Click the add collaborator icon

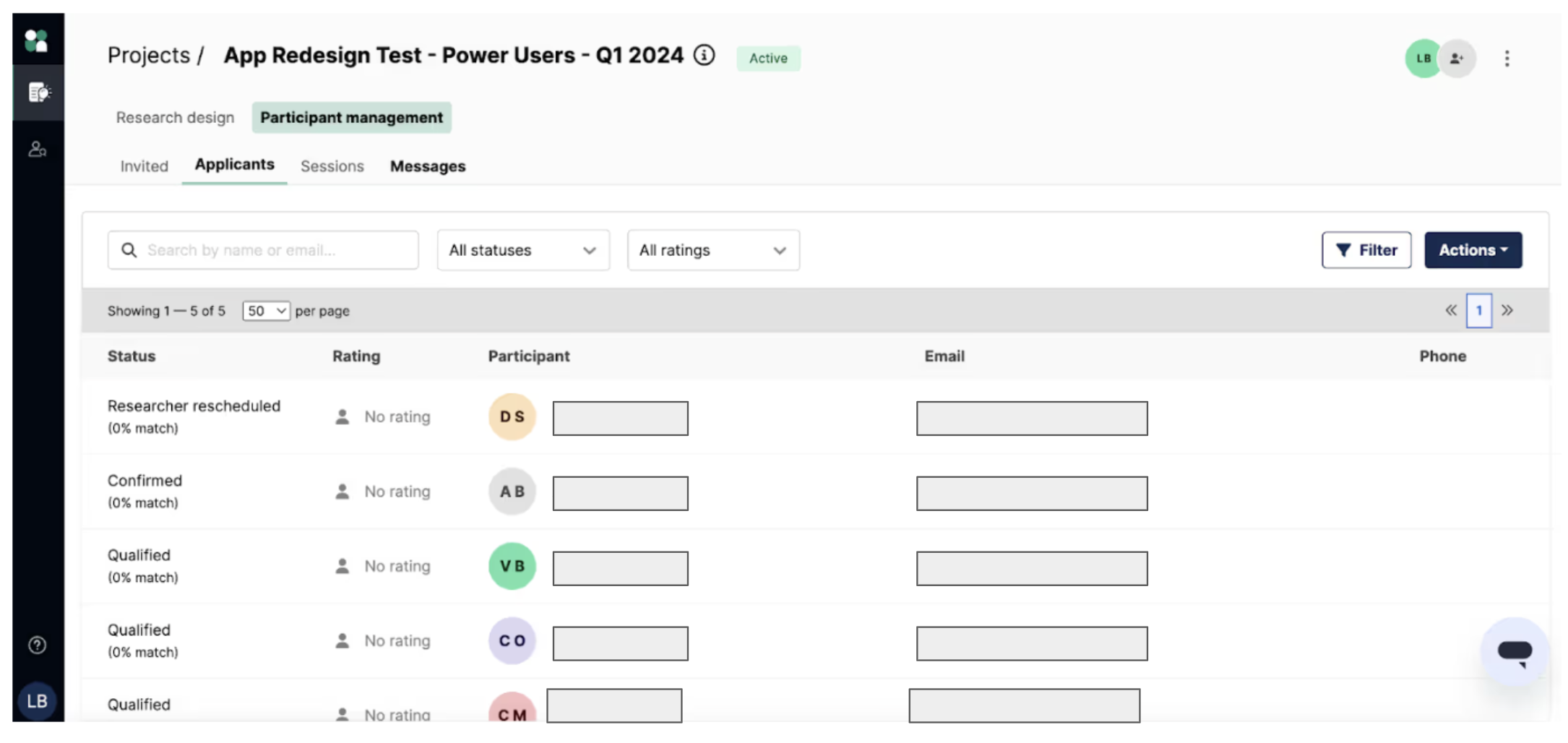click(x=1457, y=59)
